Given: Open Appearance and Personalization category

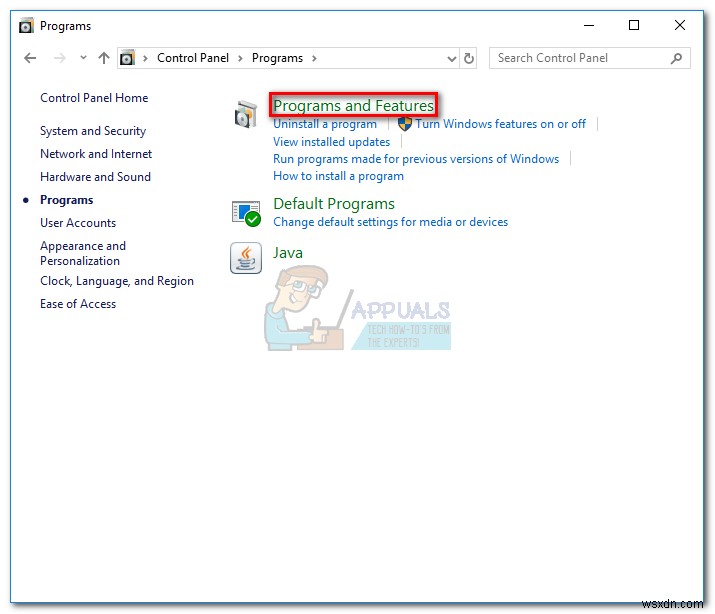Looking at the screenshot, I should 83,253.
